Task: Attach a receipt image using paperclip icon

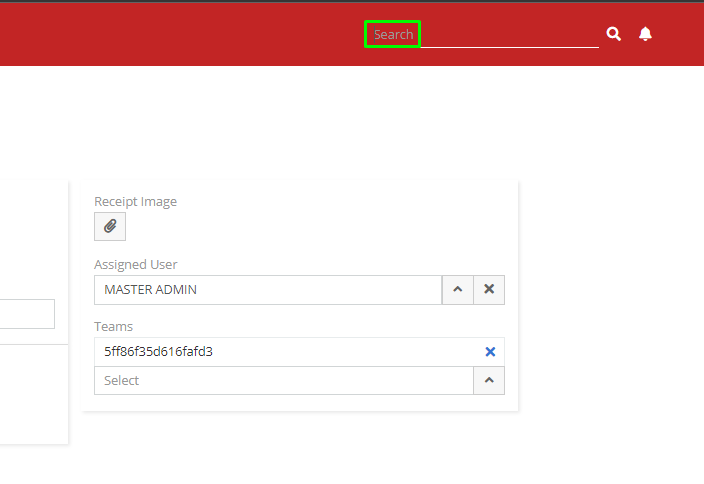Action: point(110,227)
